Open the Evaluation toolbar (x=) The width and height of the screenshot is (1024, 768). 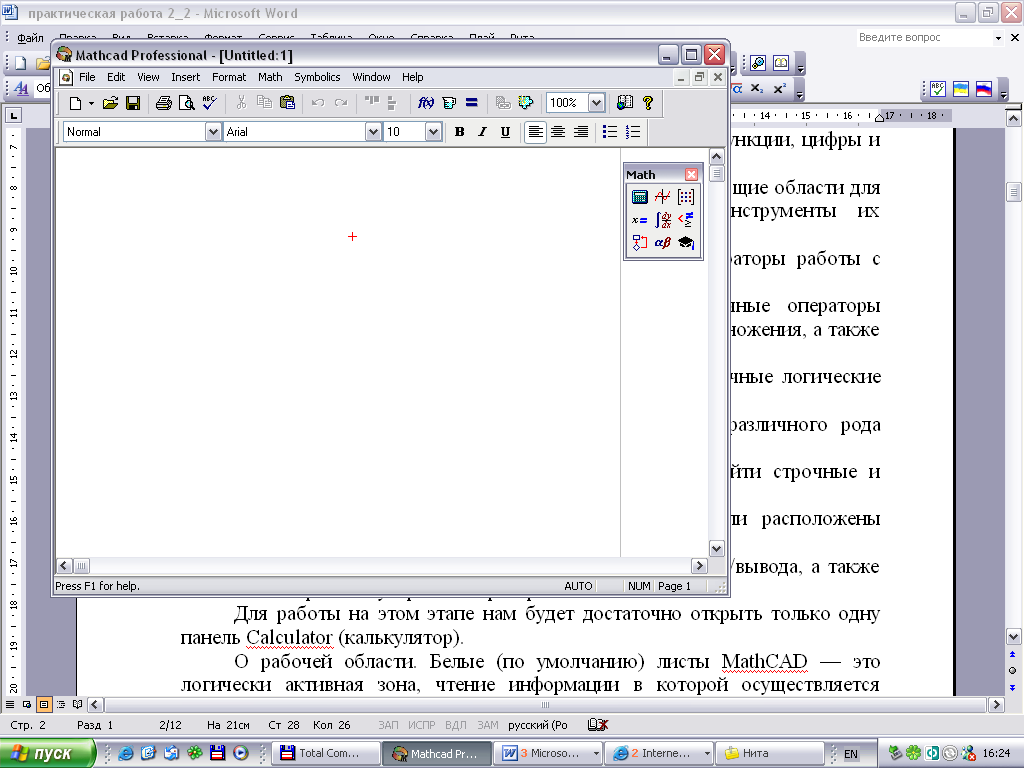(639, 220)
